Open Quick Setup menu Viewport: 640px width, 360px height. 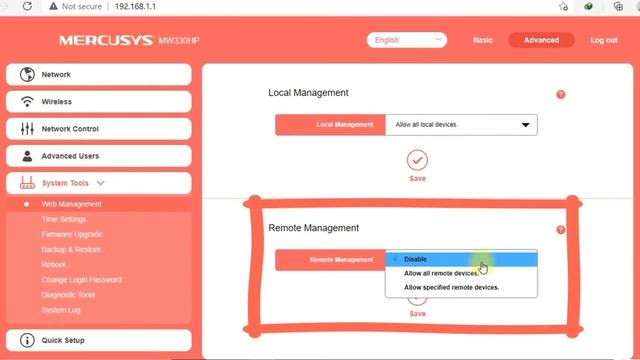point(99,340)
